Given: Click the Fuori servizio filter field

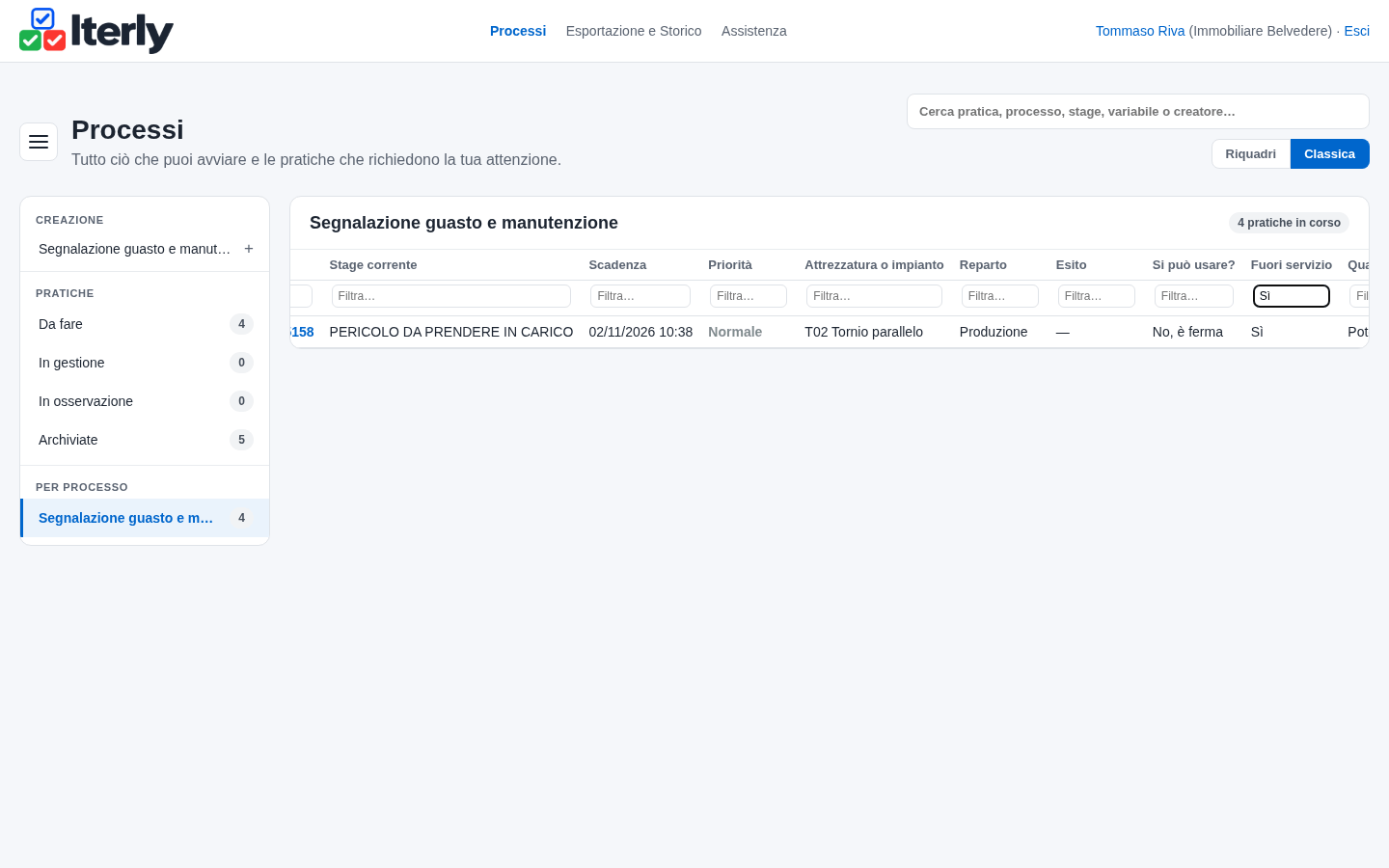Looking at the screenshot, I should point(1292,296).
